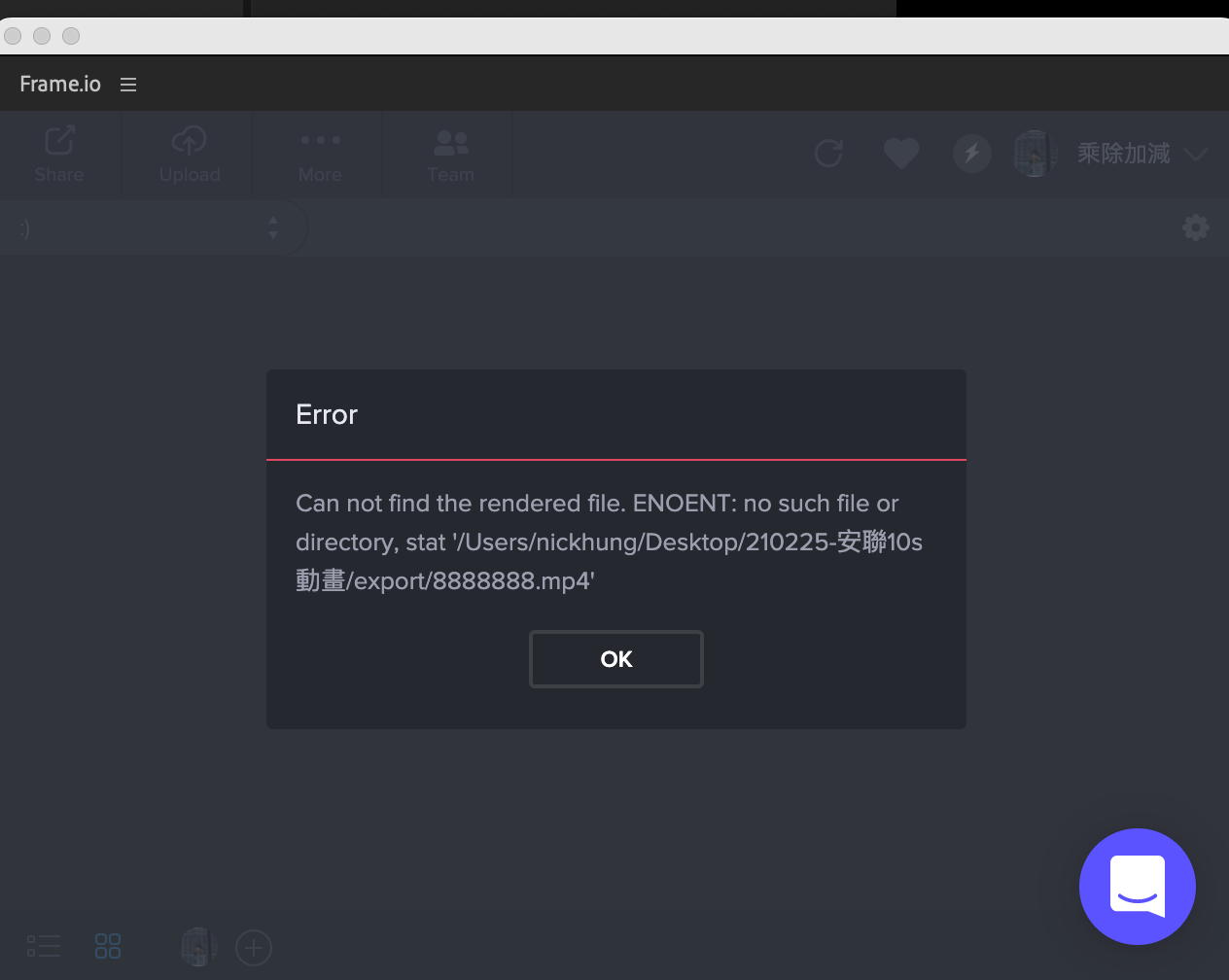Switch to grid view
The image size is (1229, 980).
108,946
